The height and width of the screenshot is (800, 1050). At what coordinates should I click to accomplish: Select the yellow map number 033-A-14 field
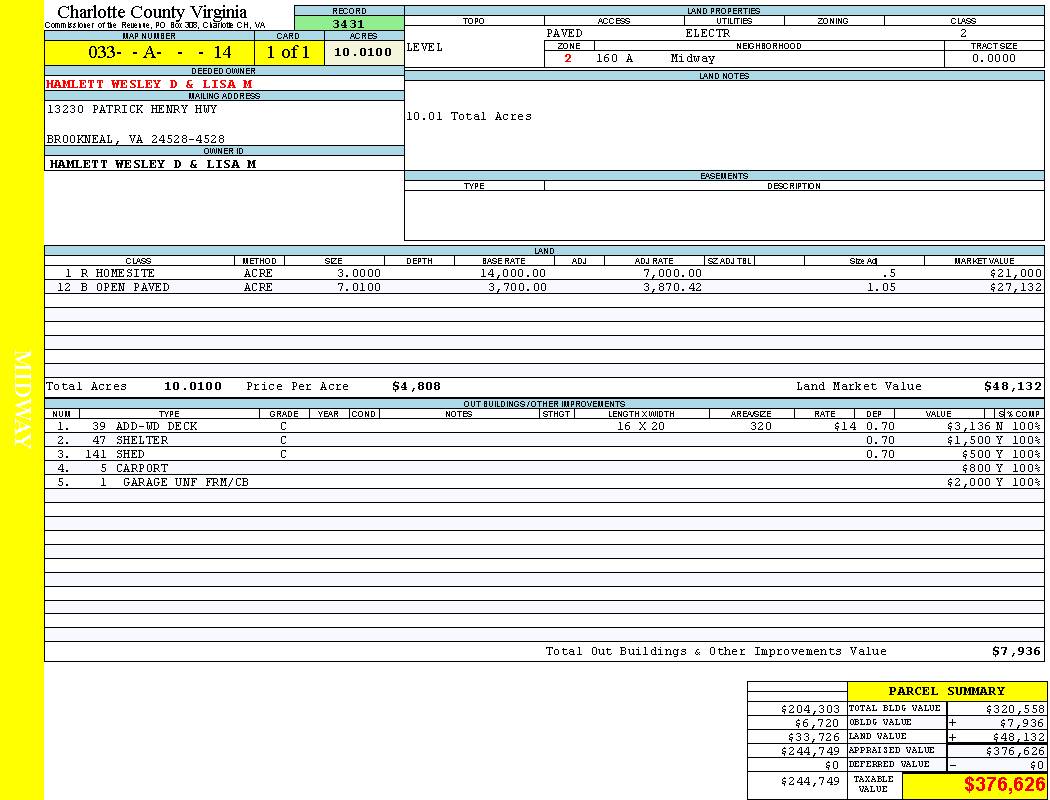[160, 52]
